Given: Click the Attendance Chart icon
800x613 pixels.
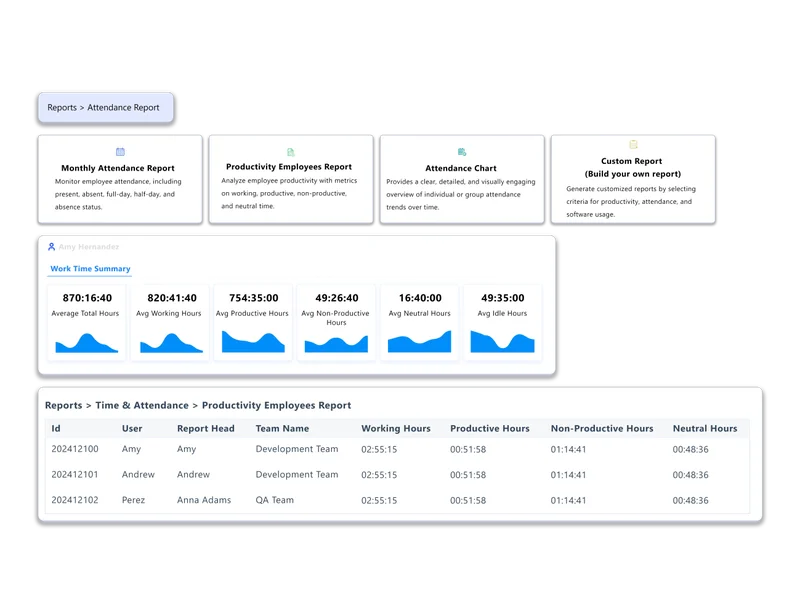Looking at the screenshot, I should 462,152.
